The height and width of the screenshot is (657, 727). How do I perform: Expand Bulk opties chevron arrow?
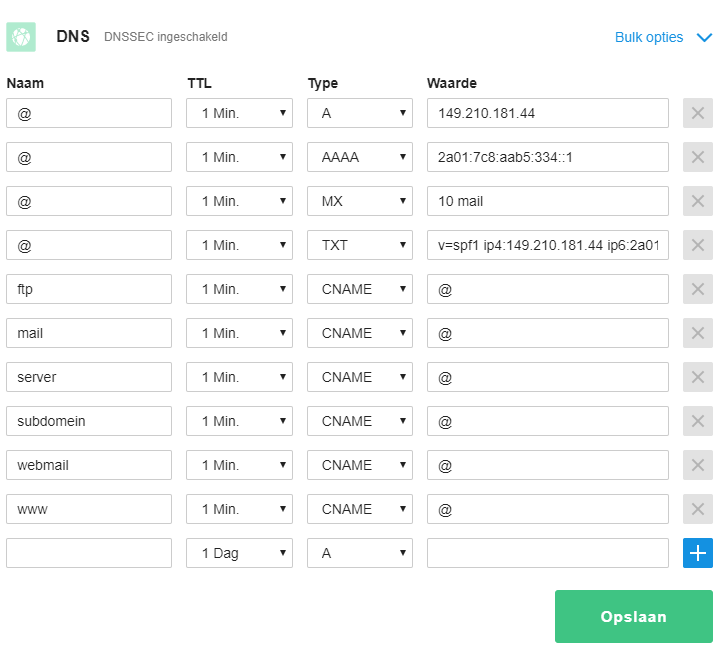[x=704, y=38]
